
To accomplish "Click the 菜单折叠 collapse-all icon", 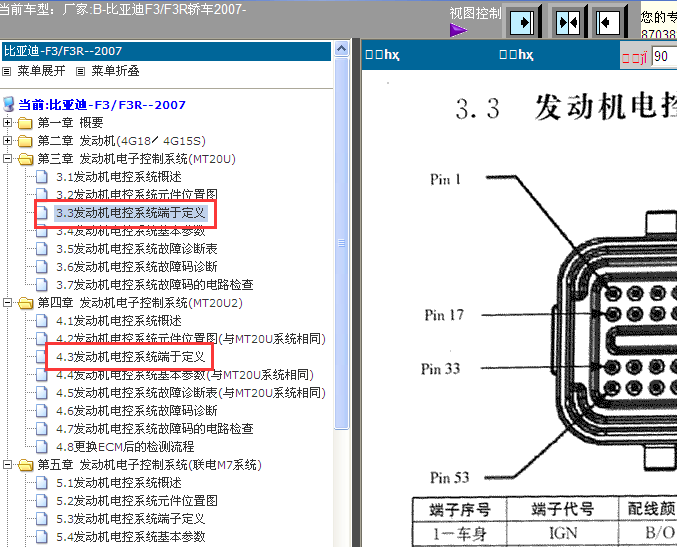I will pyautogui.click(x=80, y=71).
